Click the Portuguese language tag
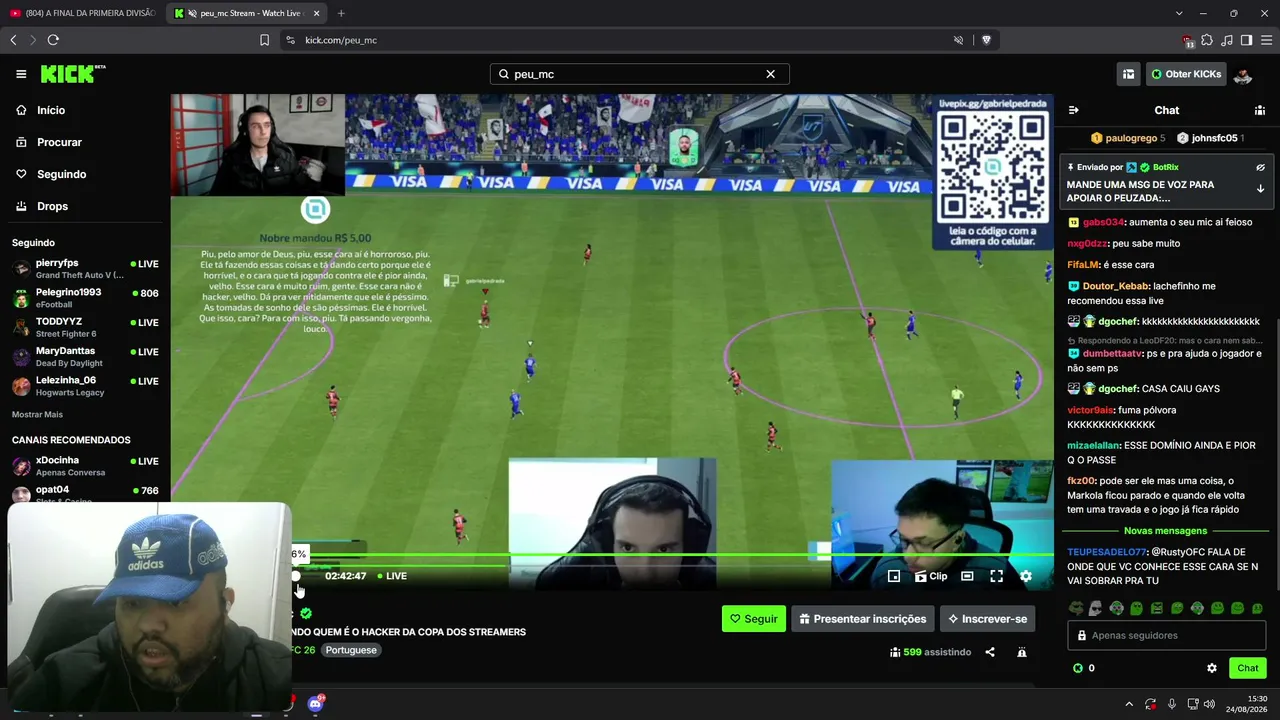The image size is (1280, 720). point(351,650)
